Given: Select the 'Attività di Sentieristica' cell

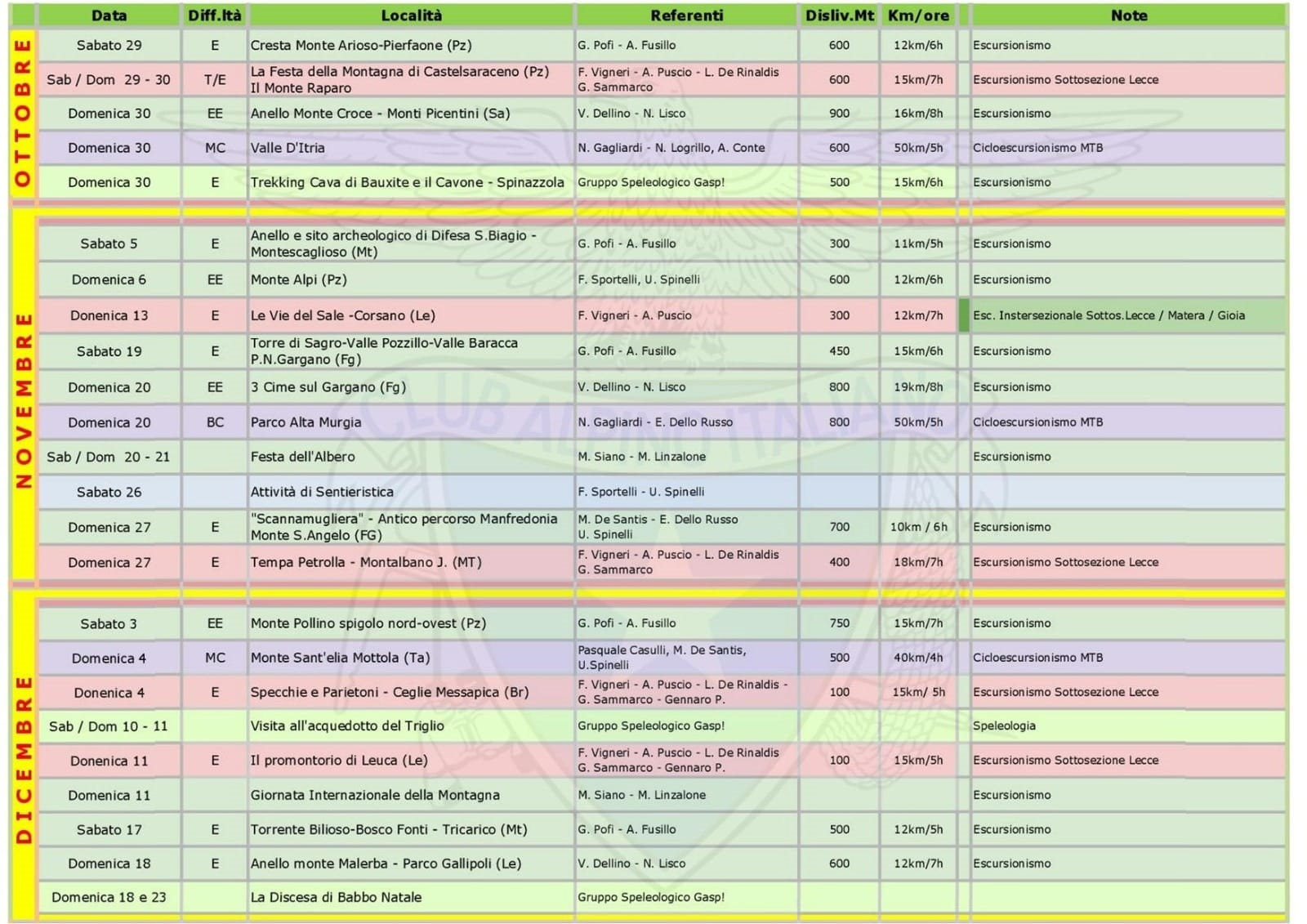Looking at the screenshot, I should 411,492.
